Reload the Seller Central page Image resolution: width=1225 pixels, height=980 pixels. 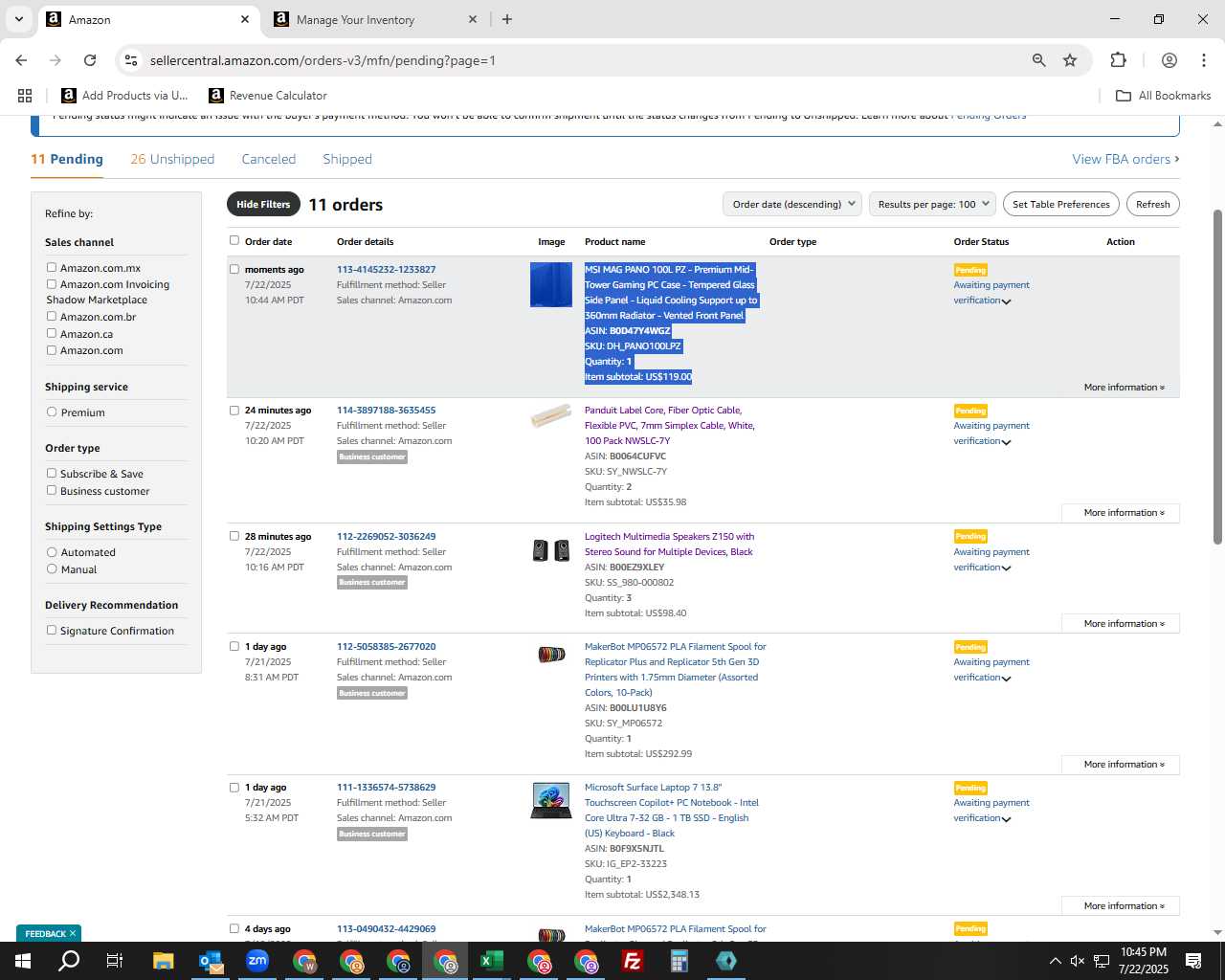tap(90, 60)
